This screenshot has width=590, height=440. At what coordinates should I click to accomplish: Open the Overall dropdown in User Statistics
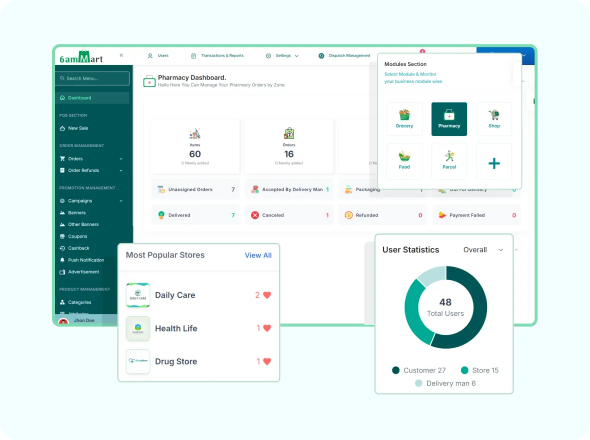(x=483, y=250)
